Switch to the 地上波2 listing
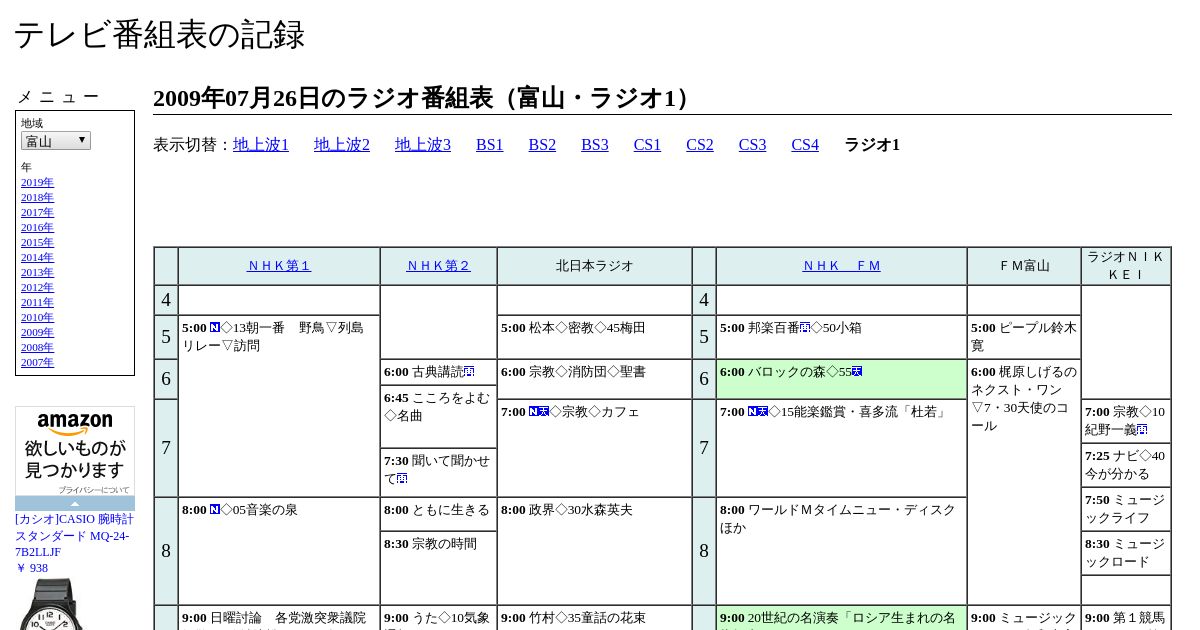 tap(342, 145)
